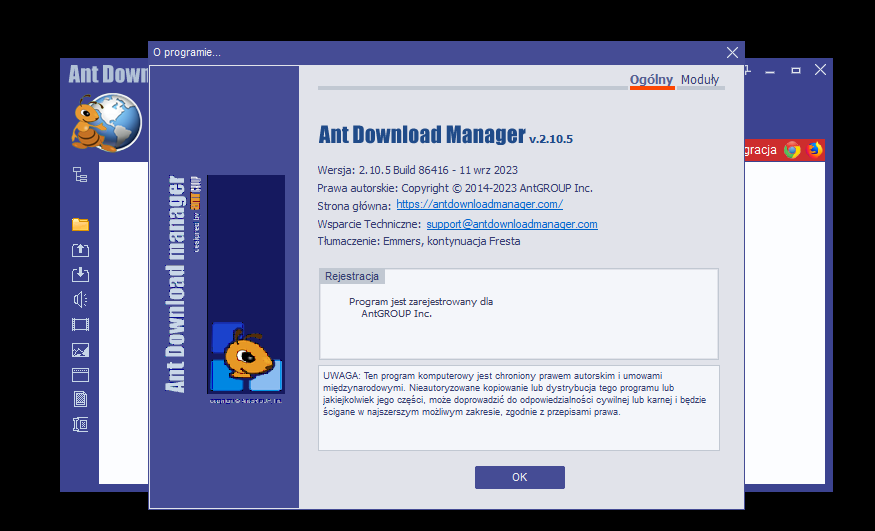875x531 pixels.
Task: Click the ant and globe logo
Action: pyautogui.click(x=107, y=122)
